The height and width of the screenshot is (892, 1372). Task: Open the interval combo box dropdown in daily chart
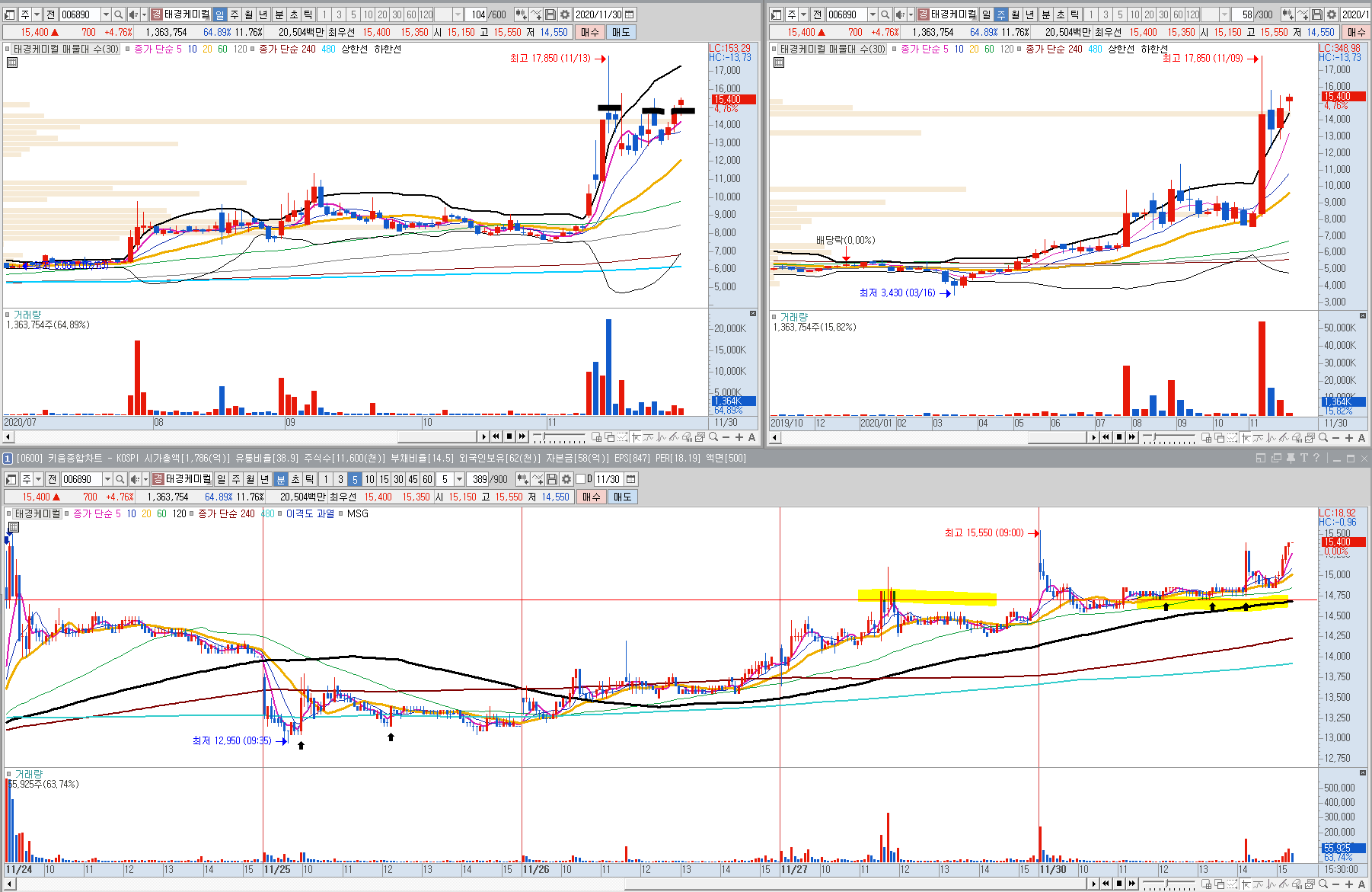pyautogui.click(x=458, y=14)
